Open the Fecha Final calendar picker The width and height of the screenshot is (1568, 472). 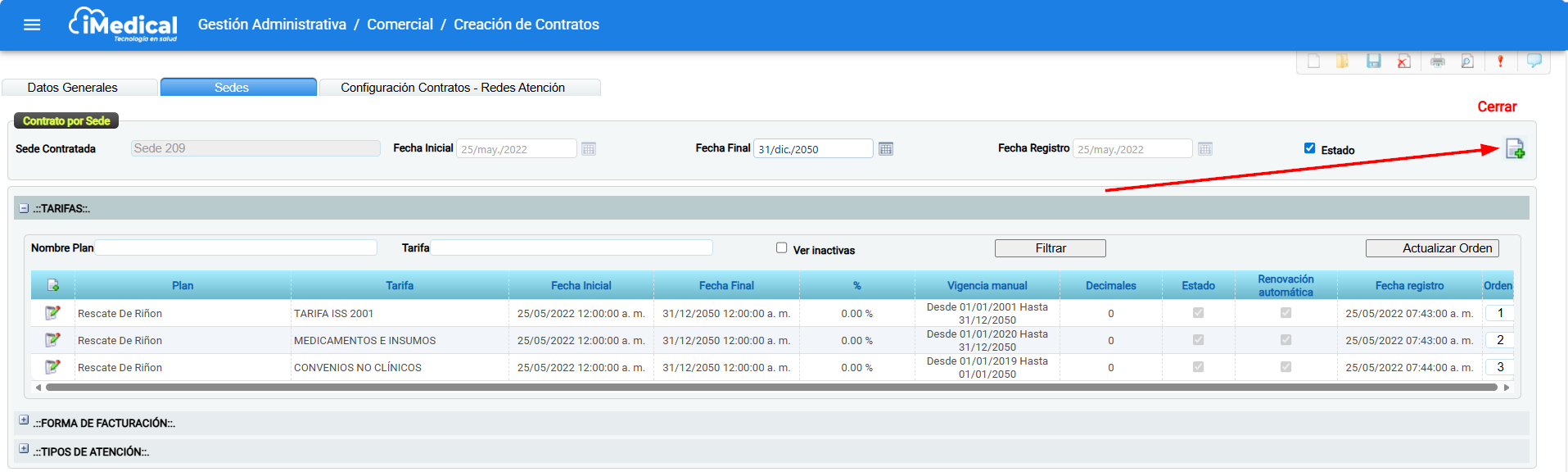(885, 148)
